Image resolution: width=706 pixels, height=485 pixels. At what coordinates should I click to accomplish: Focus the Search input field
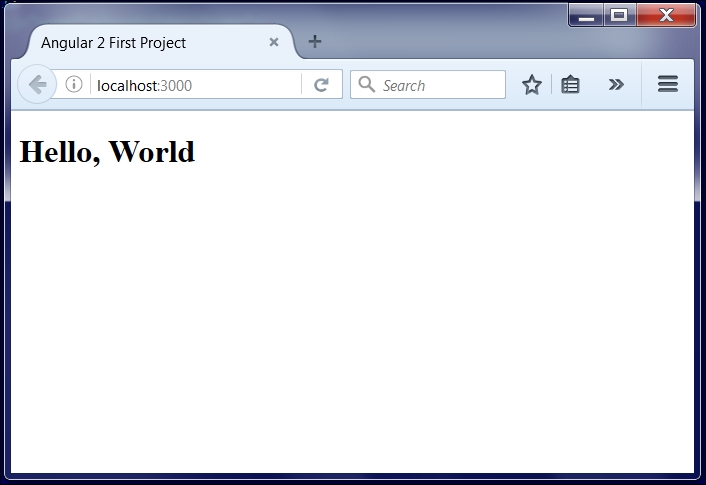click(428, 85)
